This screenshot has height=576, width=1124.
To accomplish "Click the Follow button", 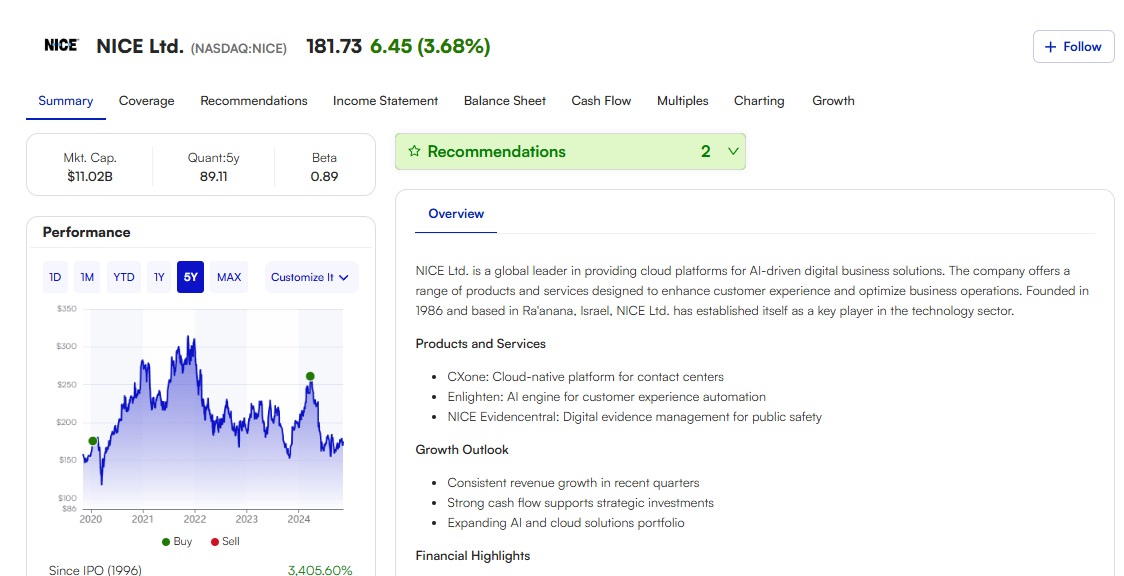I will tap(1073, 46).
